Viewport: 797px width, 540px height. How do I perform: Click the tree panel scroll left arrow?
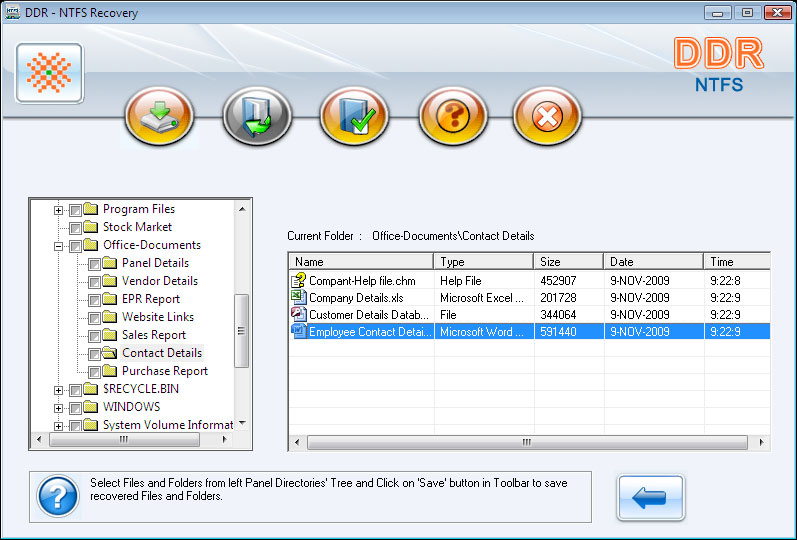tap(39, 439)
